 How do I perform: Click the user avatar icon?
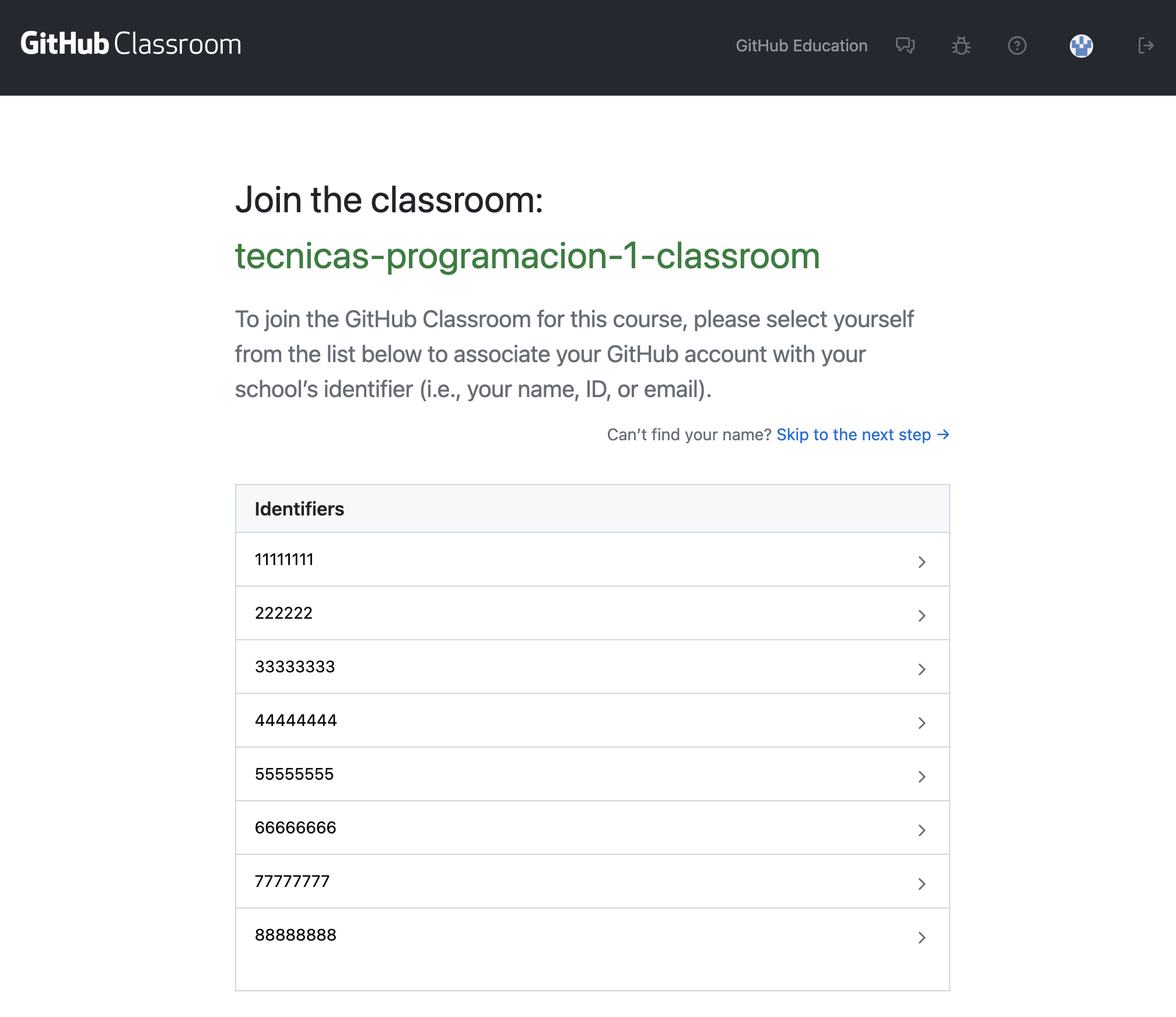(x=1081, y=45)
